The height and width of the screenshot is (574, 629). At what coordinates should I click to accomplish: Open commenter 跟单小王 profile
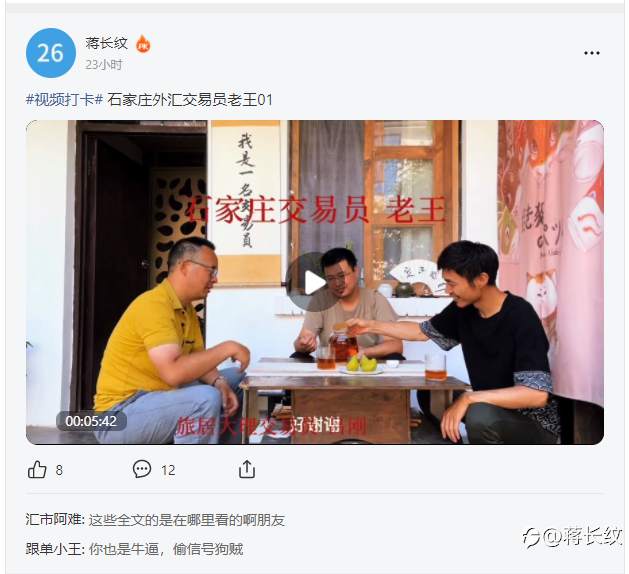(x=53, y=549)
